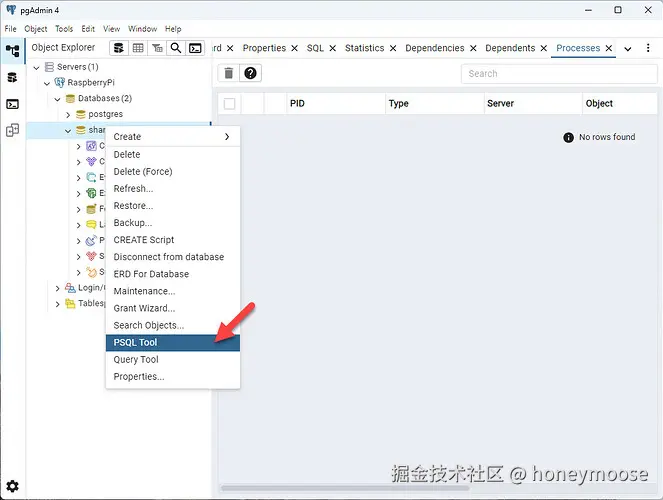
Task: Choose CREATE Script menu entry
Action: point(173,240)
